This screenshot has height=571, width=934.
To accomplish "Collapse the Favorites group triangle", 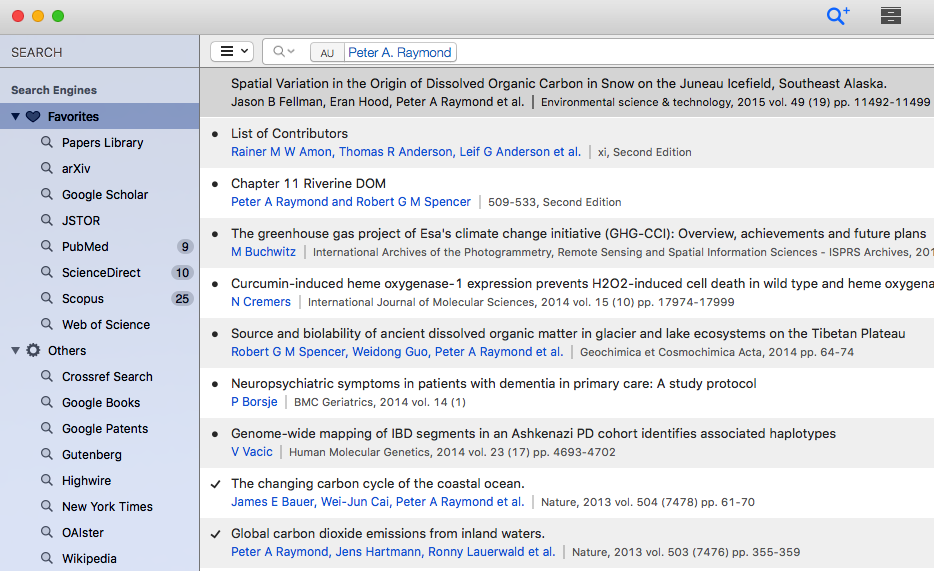I will click(15, 117).
